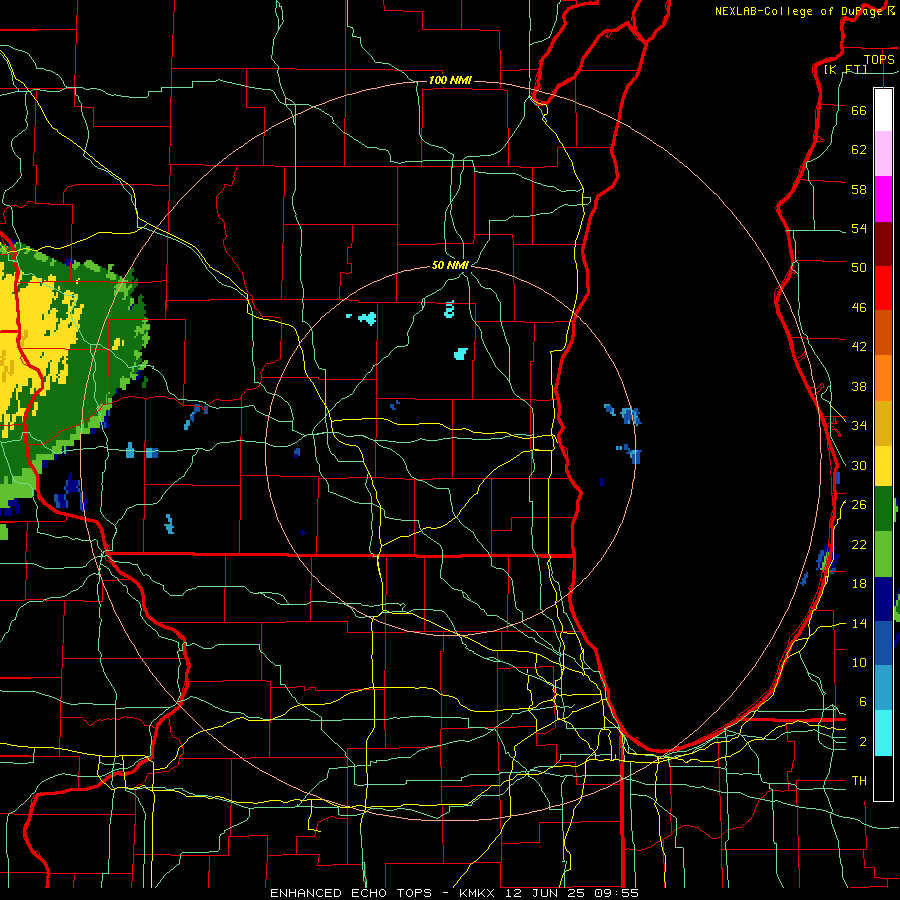This screenshot has width=900, height=900.
Task: Click the yellow 30 kft legend swatch
Action: click(883, 466)
